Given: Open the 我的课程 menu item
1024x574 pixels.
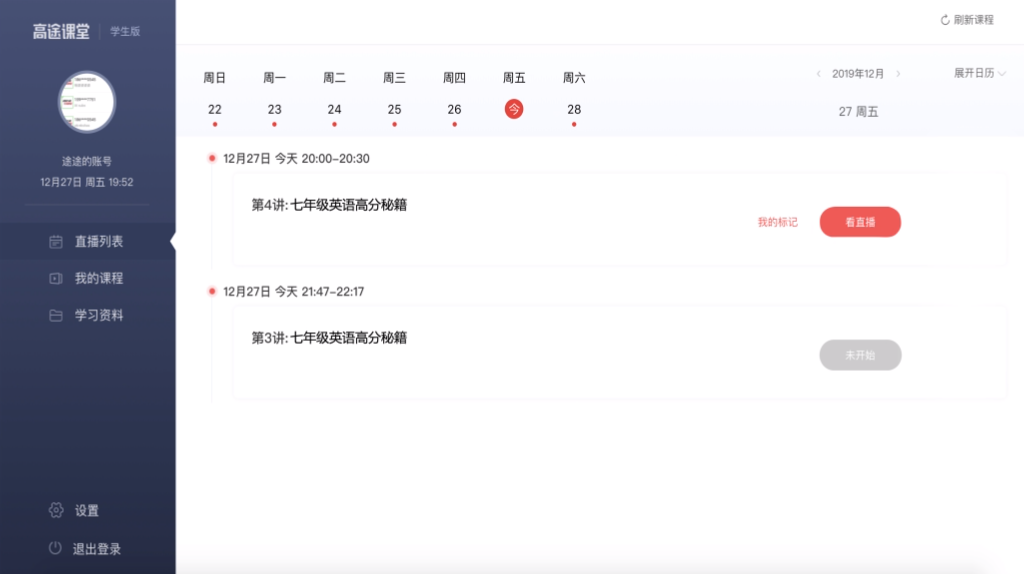Looking at the screenshot, I should (x=98, y=279).
